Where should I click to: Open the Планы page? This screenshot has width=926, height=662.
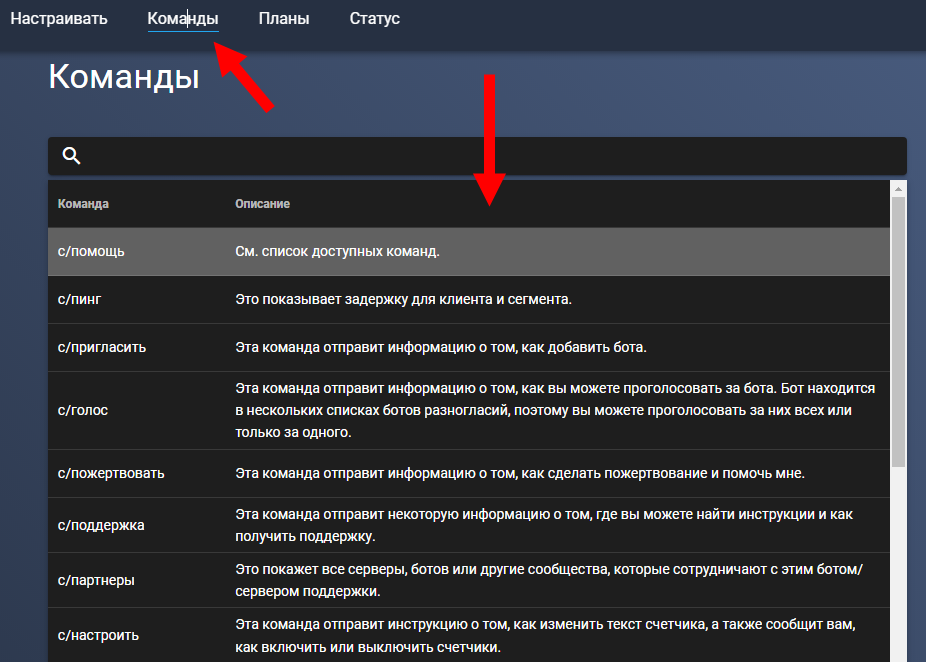coord(284,19)
